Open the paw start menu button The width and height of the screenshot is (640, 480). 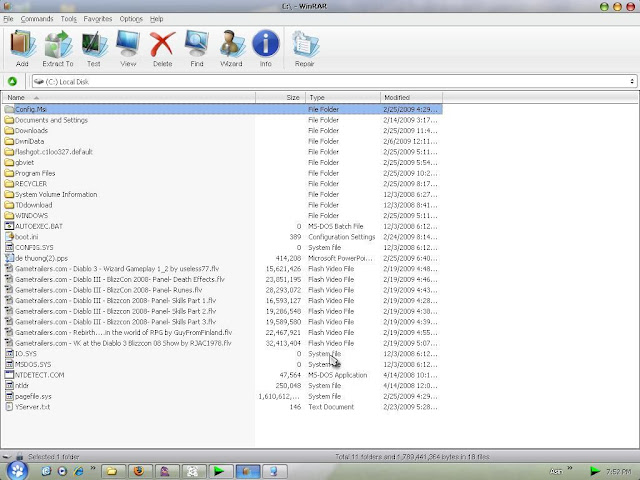tap(17, 471)
